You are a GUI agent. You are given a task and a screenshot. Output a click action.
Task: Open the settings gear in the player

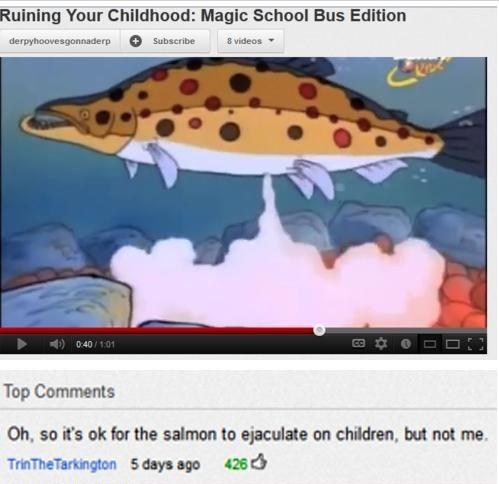tap(381, 343)
